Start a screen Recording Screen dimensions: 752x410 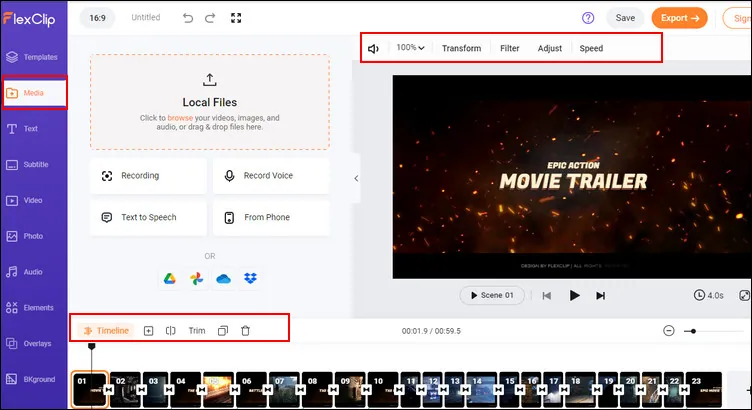148,176
